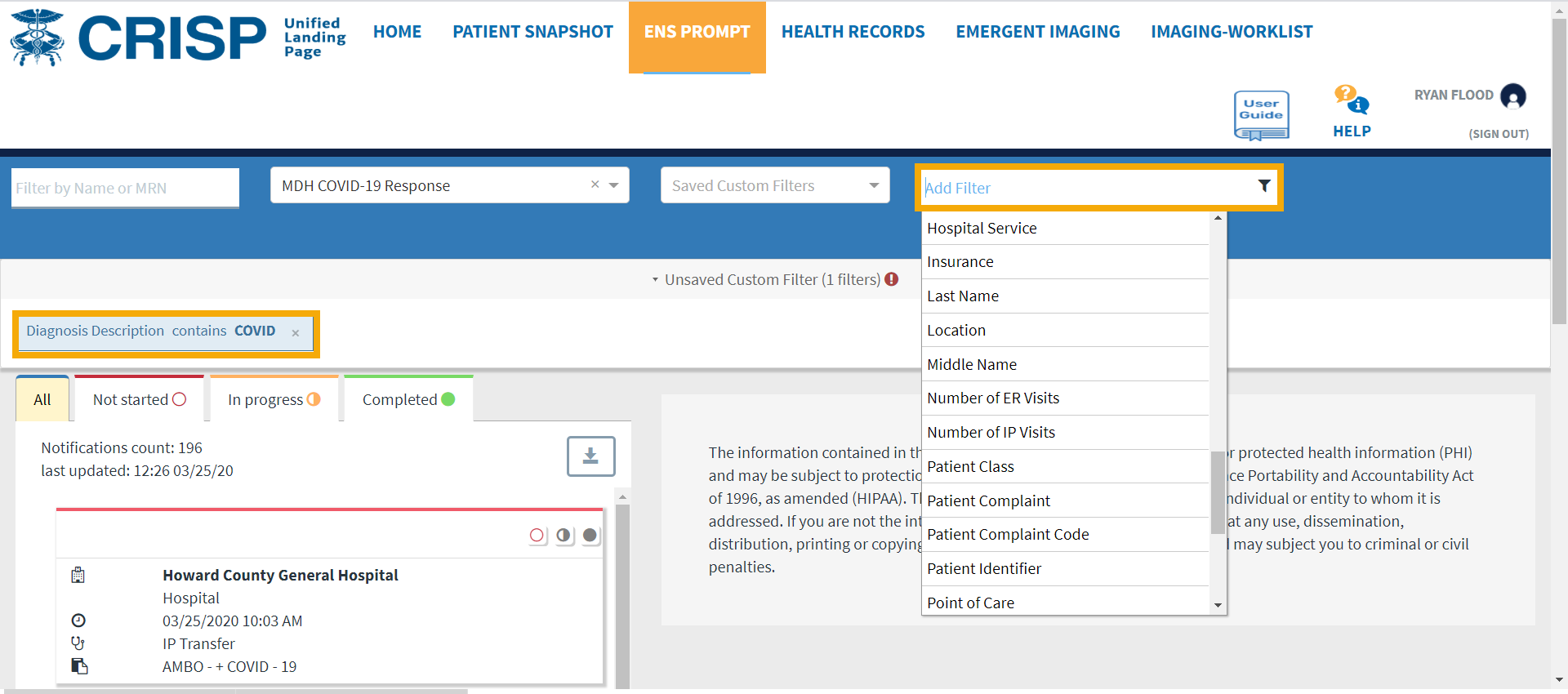1568x694 pixels.
Task: Open the Saved Custom Filters dropdown
Action: point(874,185)
